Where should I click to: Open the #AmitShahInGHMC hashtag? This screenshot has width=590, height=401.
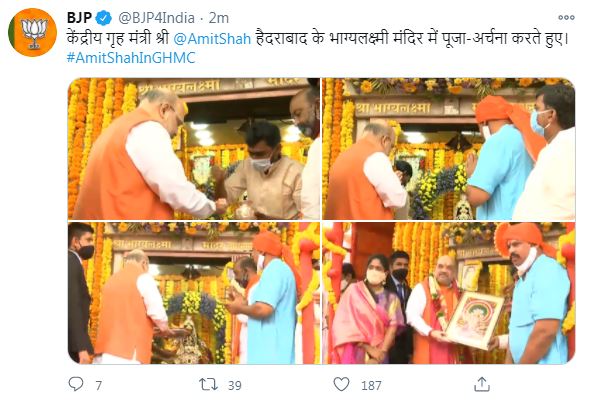click(131, 58)
